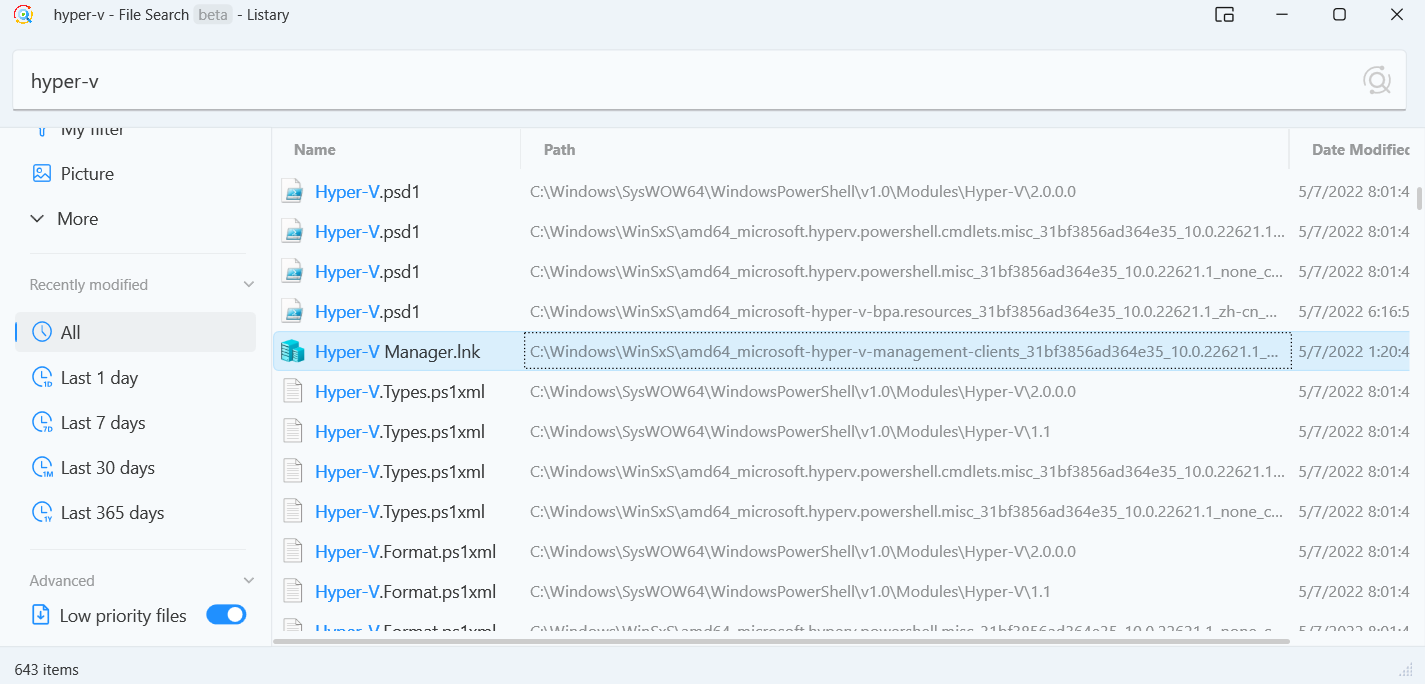Select SysWOW64 "Hyper-V\2.0.0.0" path of Hyper-V.psd1
Image resolution: width=1425 pixels, height=684 pixels.
(x=803, y=191)
